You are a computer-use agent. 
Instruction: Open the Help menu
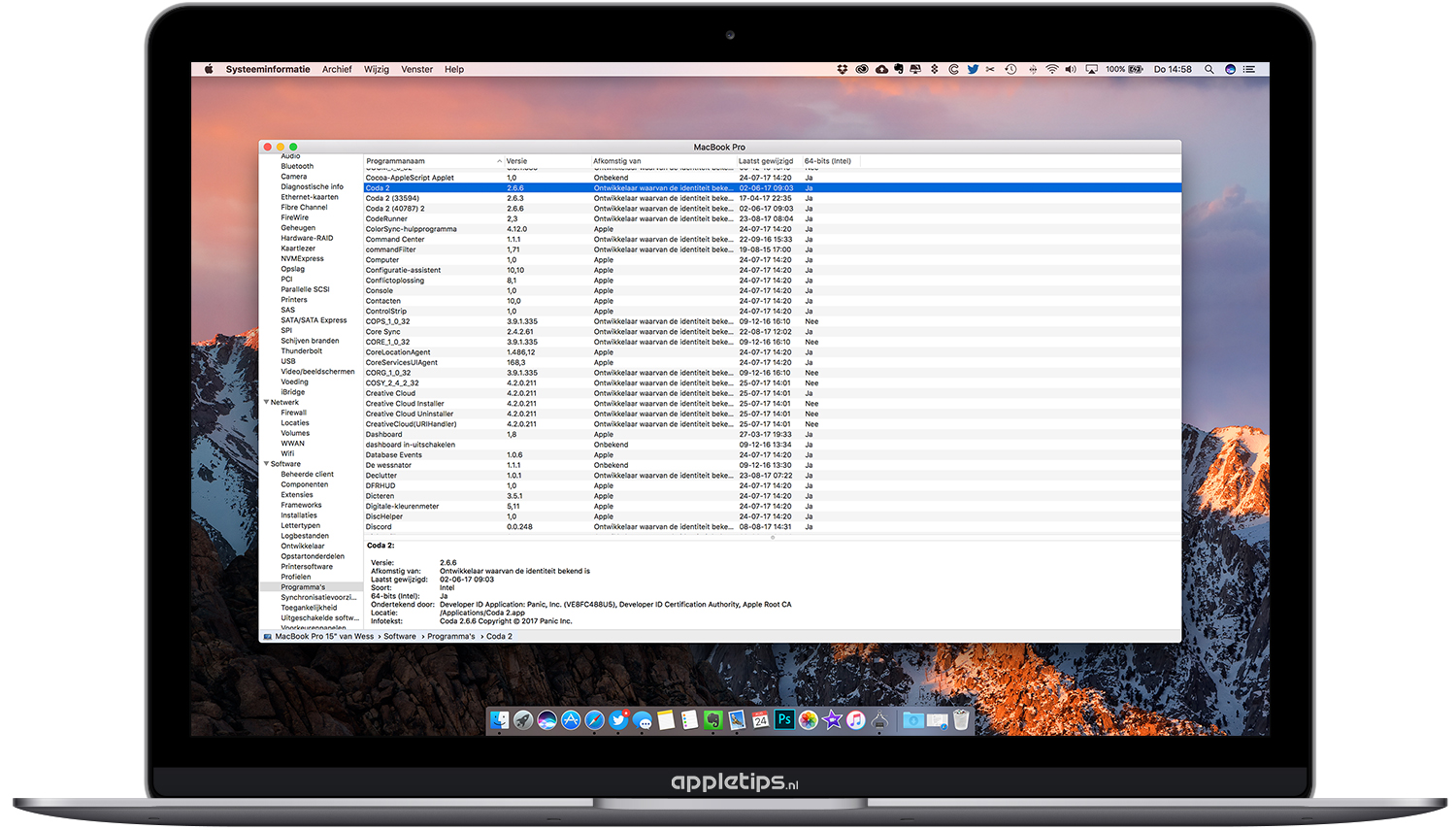click(x=454, y=69)
